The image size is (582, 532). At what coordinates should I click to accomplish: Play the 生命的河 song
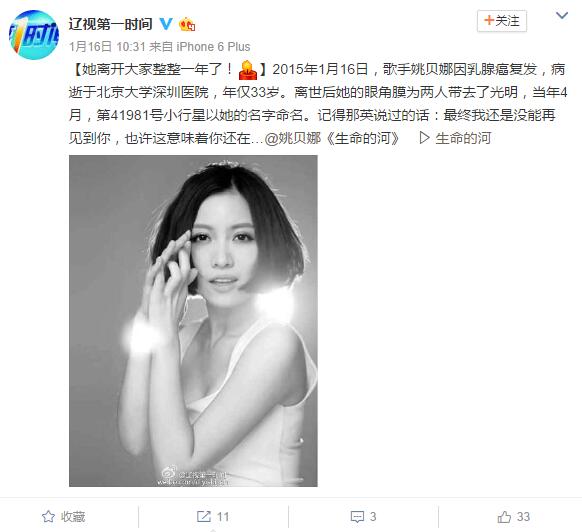click(455, 138)
